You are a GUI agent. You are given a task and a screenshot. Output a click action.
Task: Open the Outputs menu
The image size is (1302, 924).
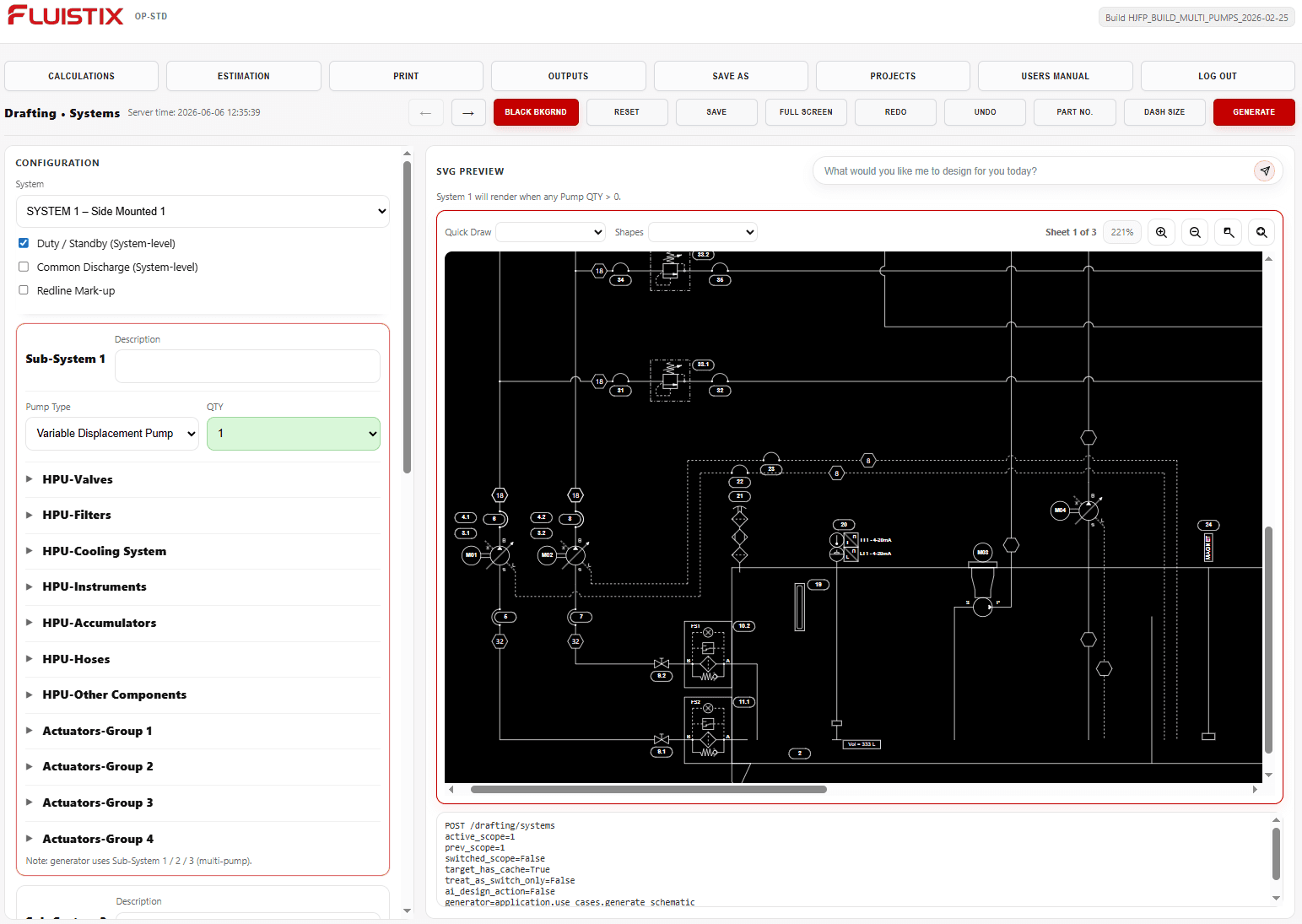tap(569, 76)
